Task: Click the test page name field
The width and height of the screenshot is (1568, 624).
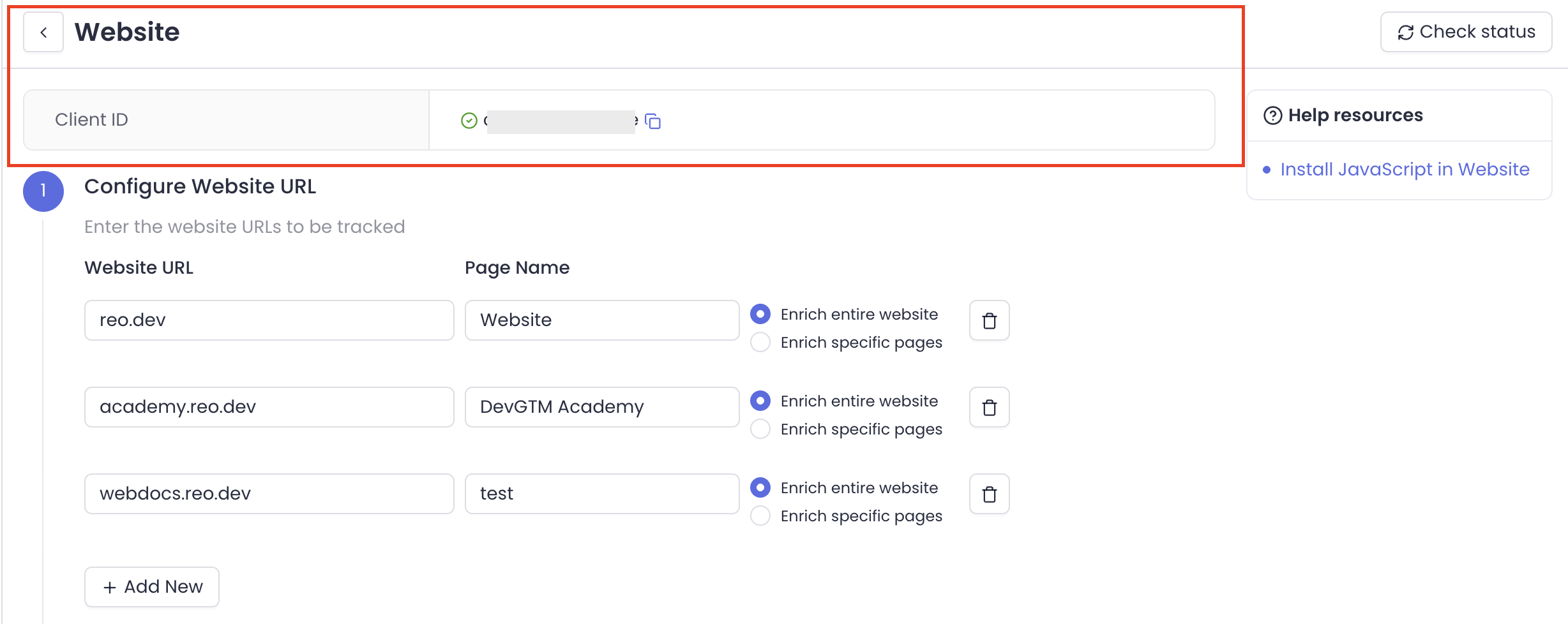Action: 601,494
